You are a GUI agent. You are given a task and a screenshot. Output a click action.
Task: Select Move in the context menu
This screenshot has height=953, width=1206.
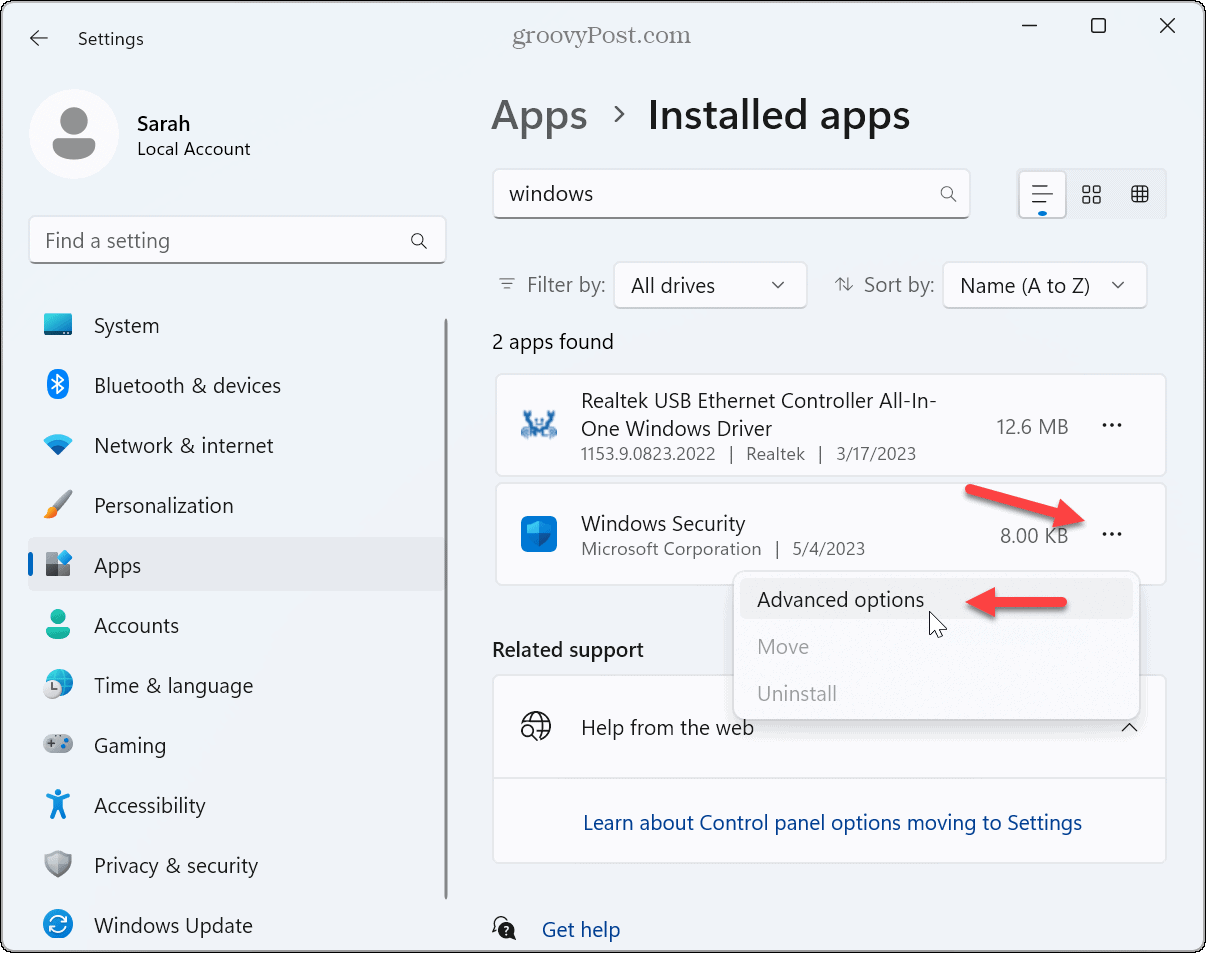(936, 646)
